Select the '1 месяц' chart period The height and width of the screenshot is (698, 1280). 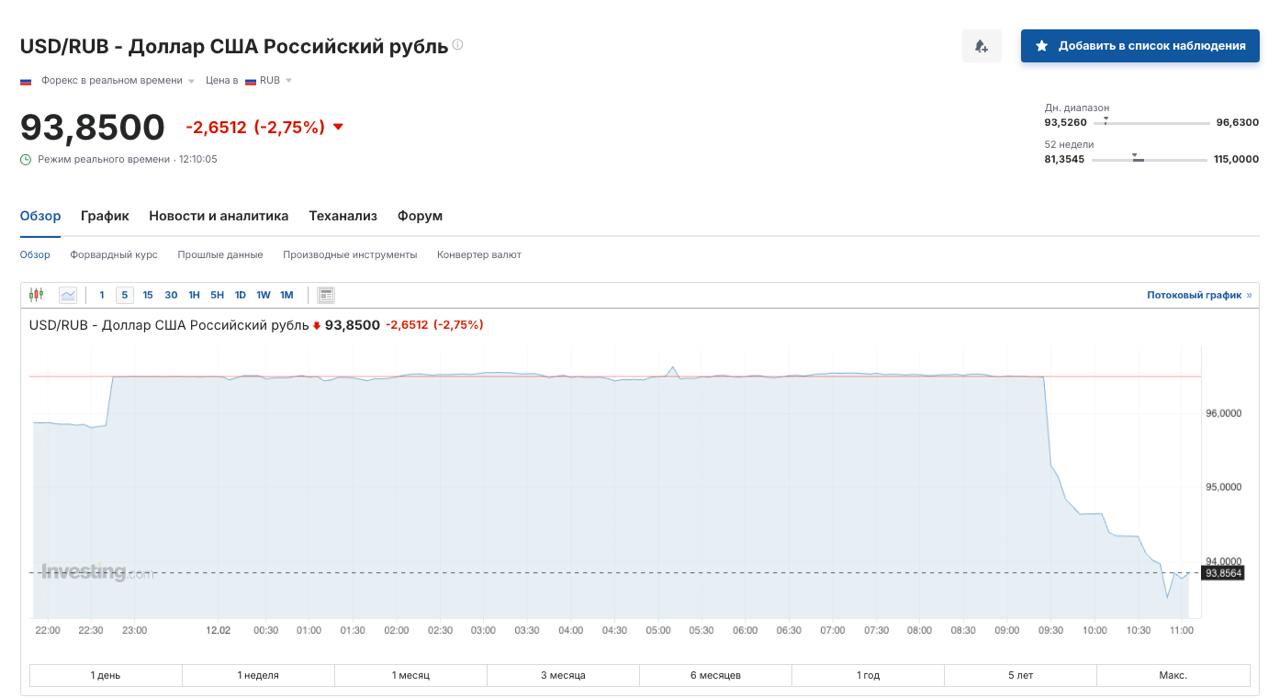(410, 676)
